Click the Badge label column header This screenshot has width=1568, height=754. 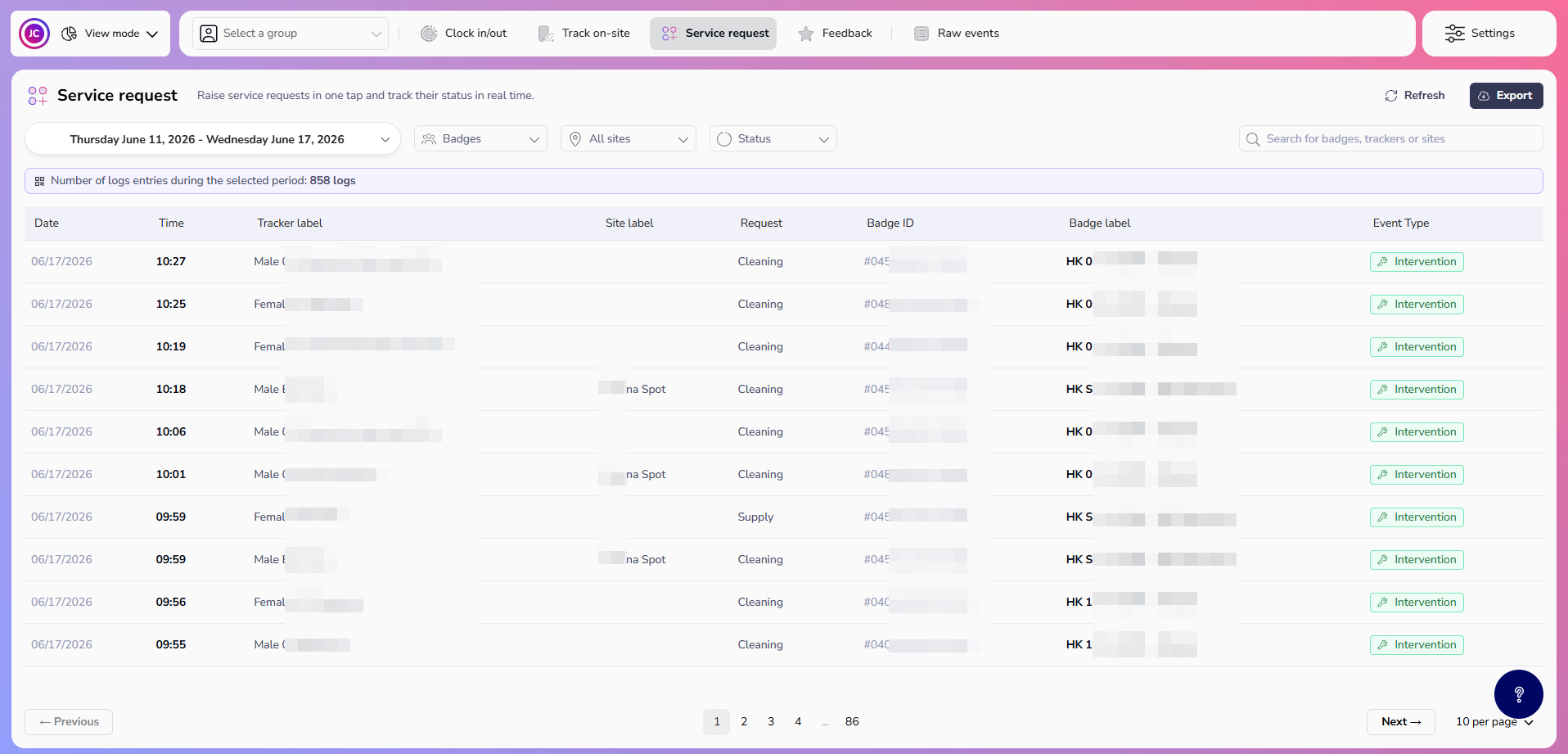pyautogui.click(x=1100, y=223)
